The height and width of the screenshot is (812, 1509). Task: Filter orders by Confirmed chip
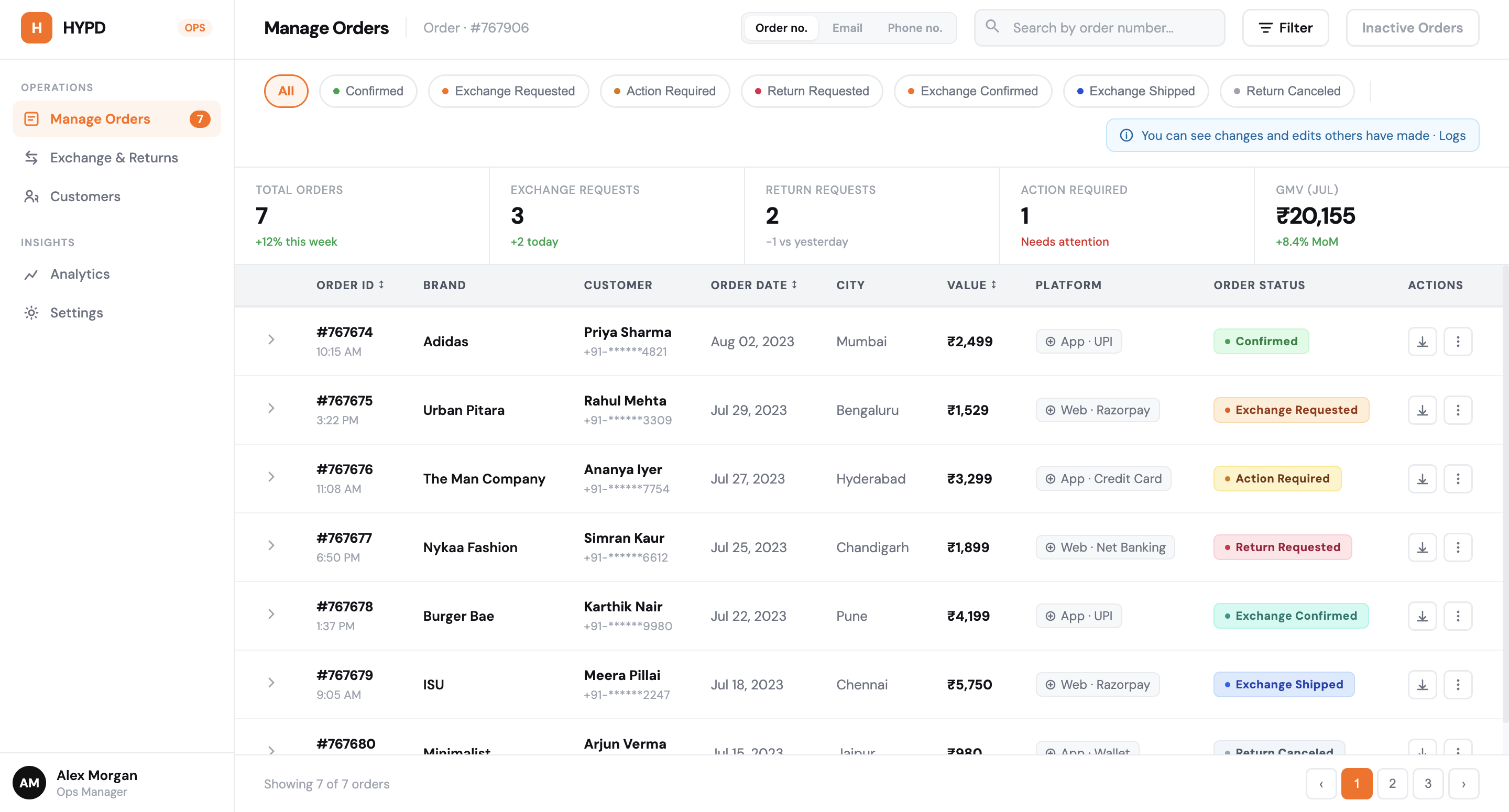click(368, 91)
